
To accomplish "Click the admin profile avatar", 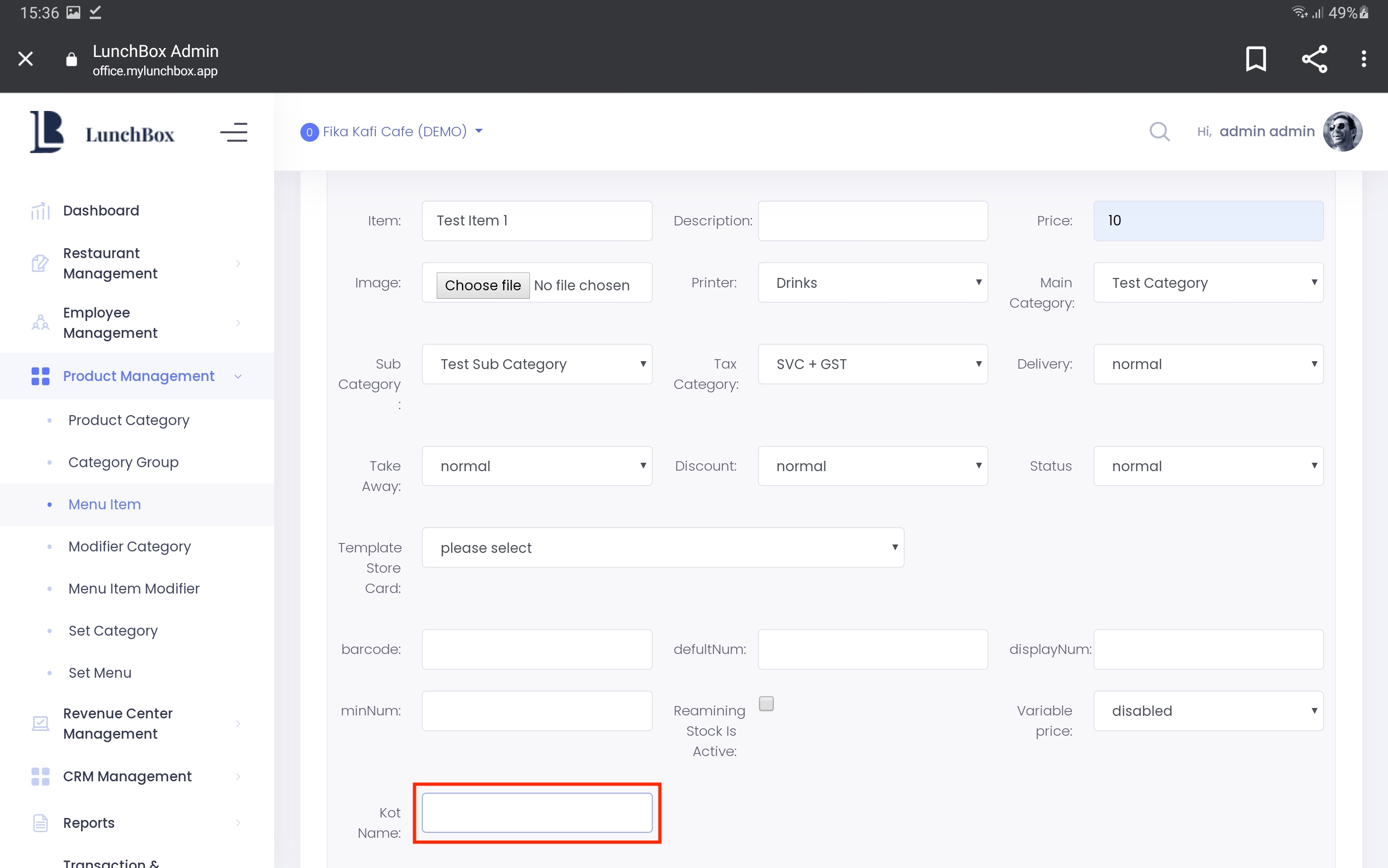I will [1342, 131].
